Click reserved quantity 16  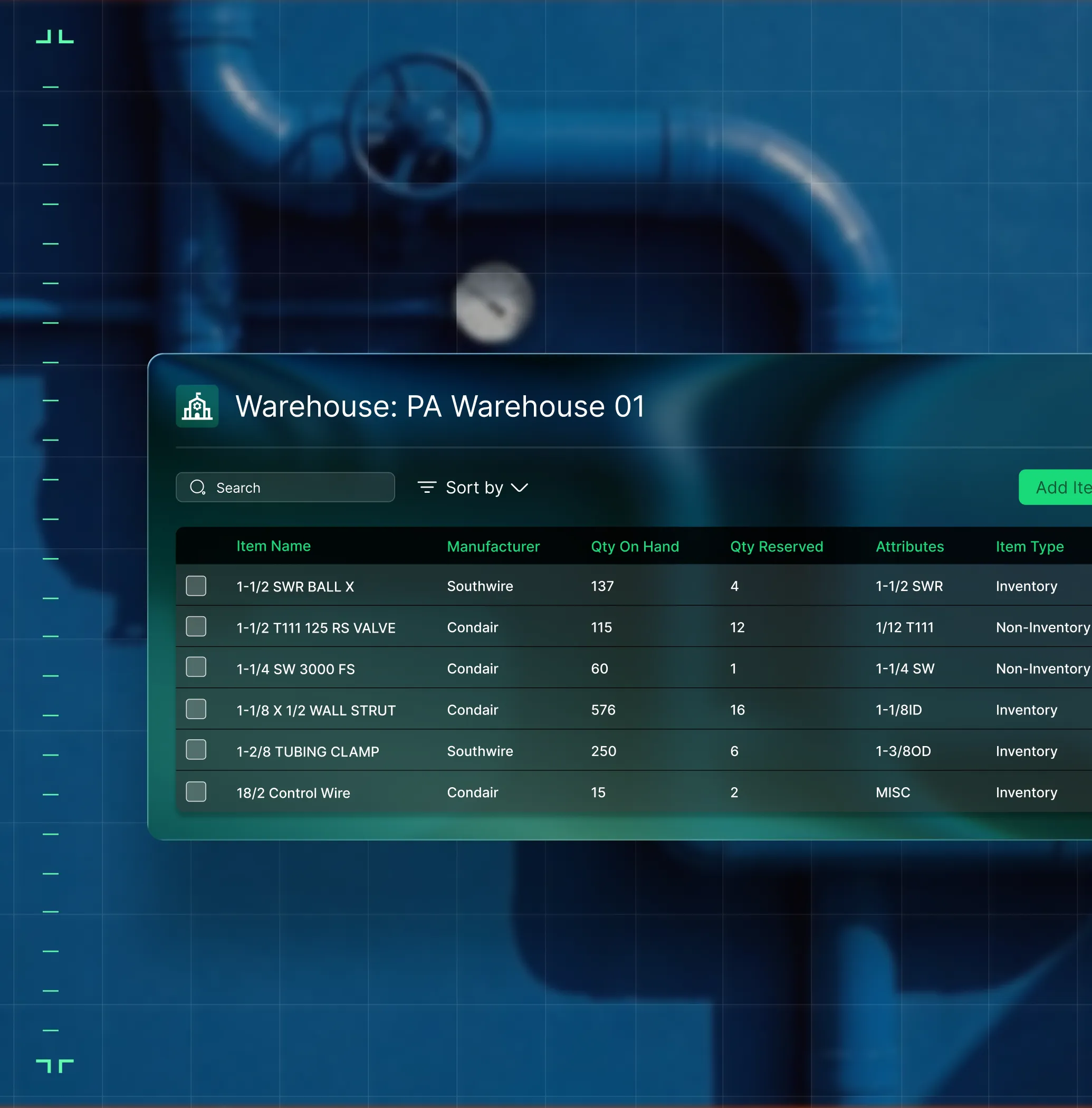pyautogui.click(x=737, y=710)
